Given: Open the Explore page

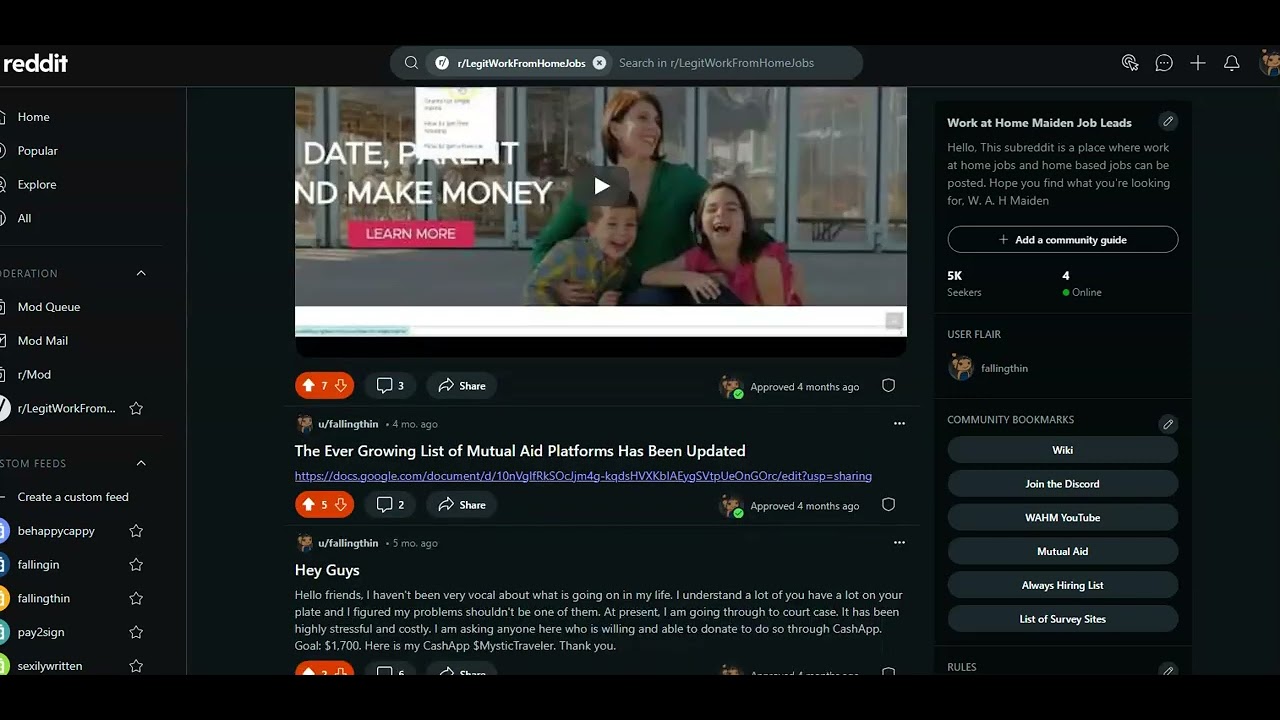Looking at the screenshot, I should coord(36,185).
